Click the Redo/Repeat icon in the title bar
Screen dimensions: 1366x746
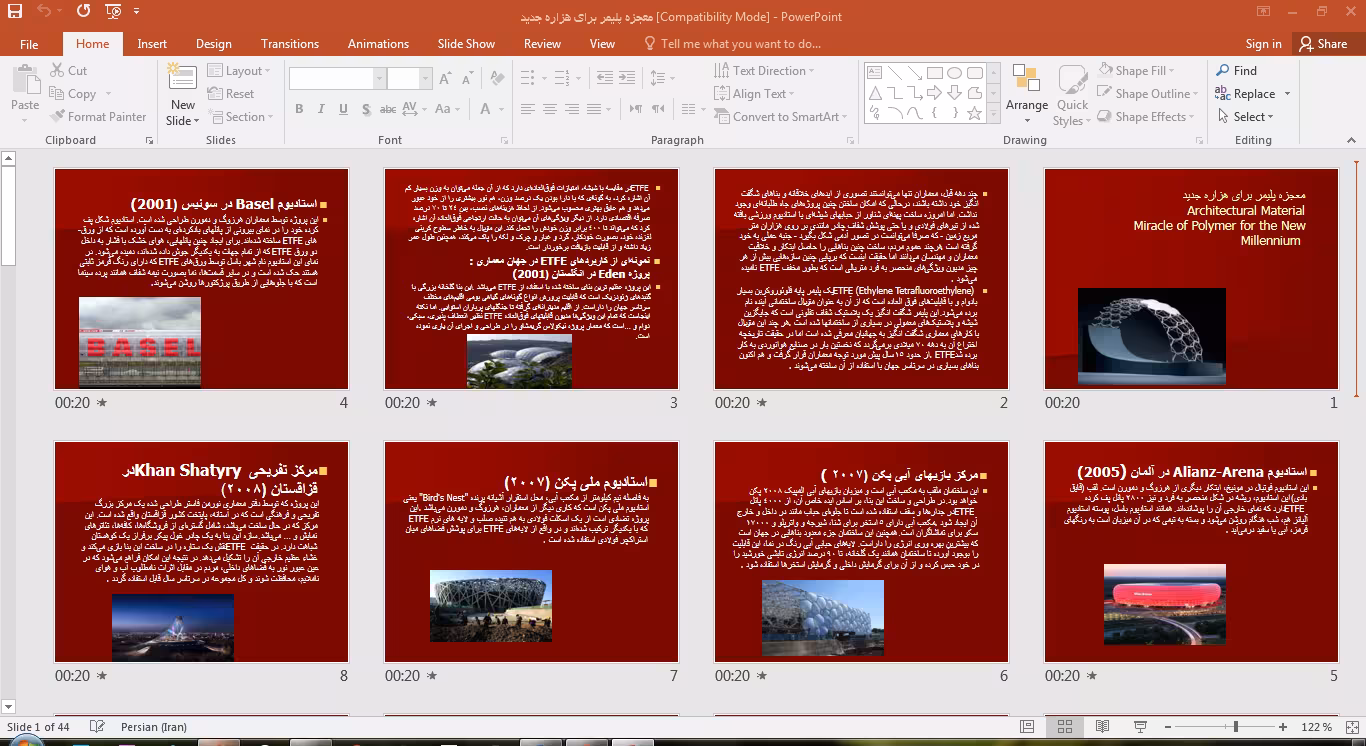pos(83,12)
